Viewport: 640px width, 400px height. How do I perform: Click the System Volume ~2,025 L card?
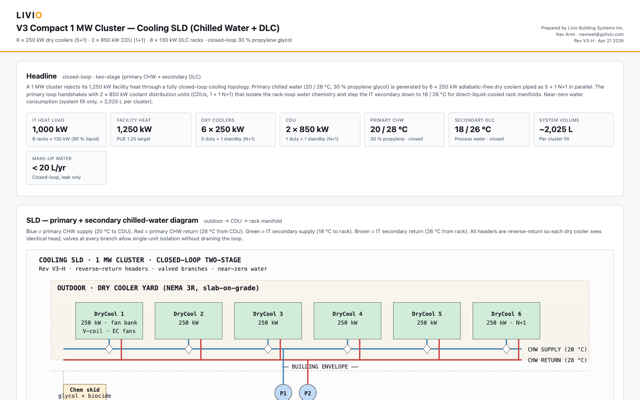coord(573,129)
